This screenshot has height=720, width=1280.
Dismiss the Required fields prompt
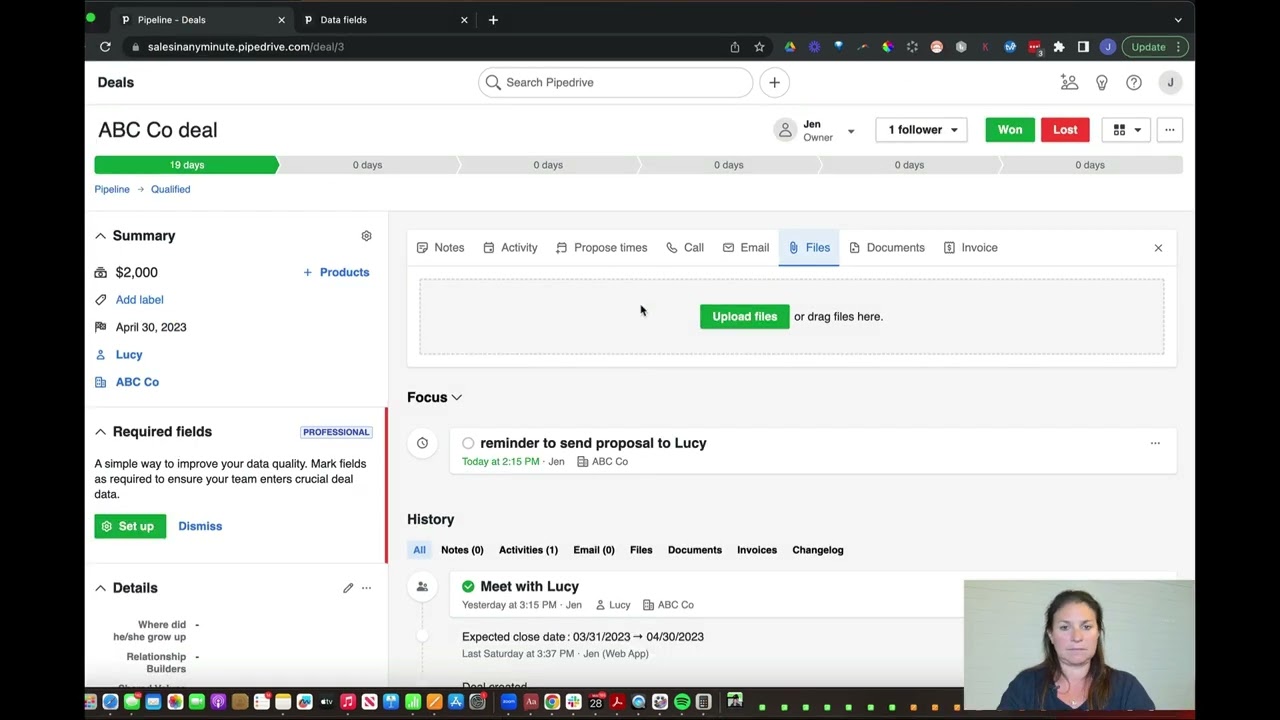click(200, 526)
